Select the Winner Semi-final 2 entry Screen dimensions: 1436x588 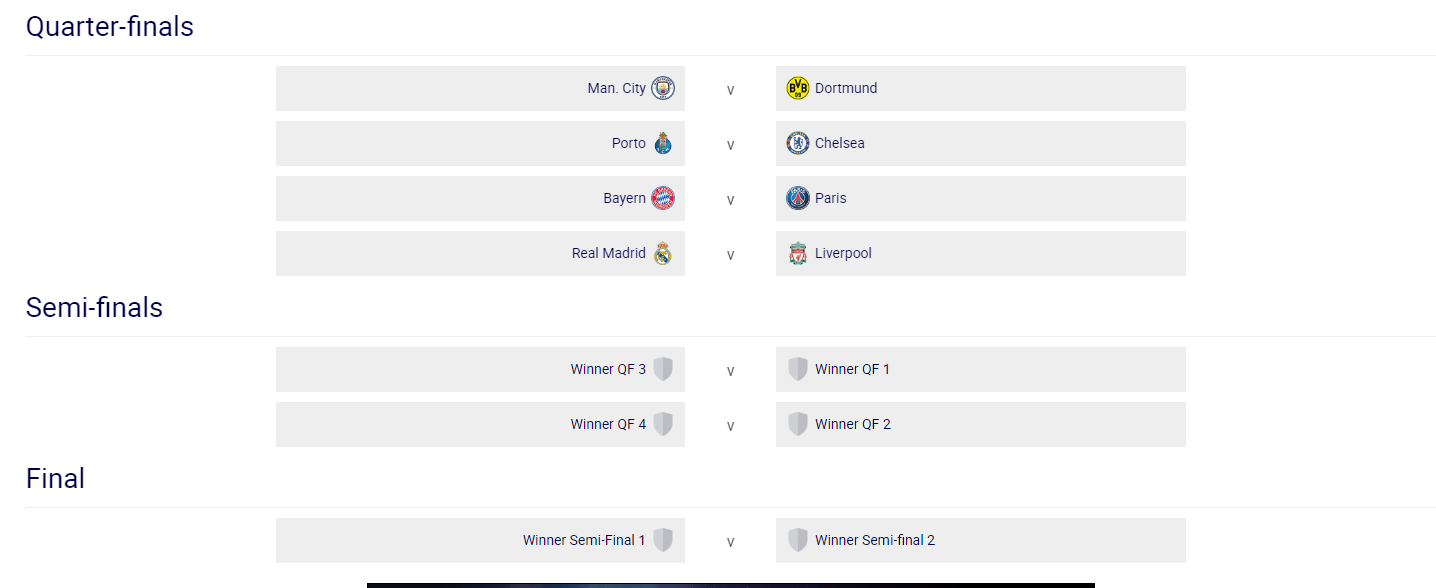[x=875, y=540]
